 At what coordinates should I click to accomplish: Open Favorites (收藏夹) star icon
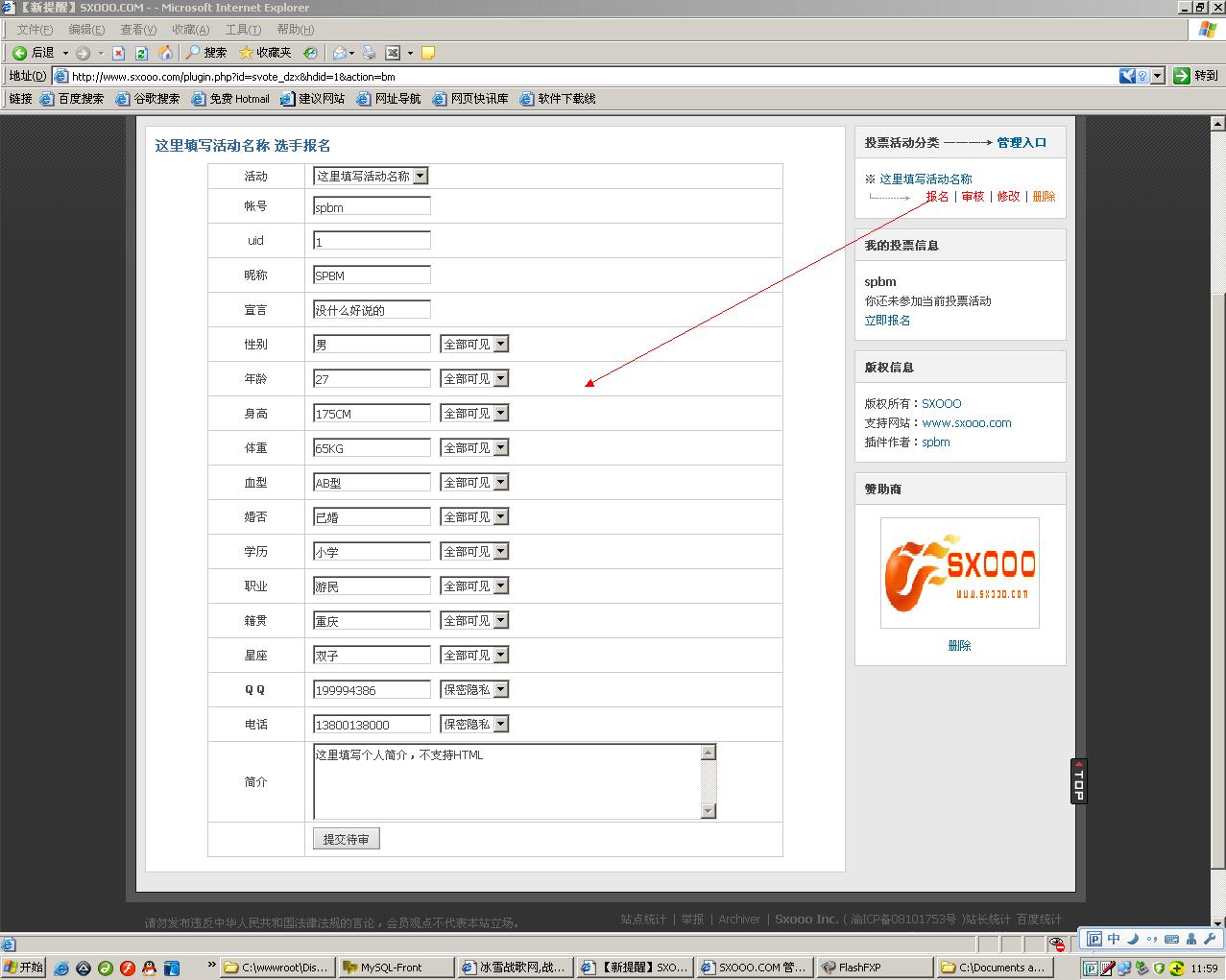(x=247, y=53)
